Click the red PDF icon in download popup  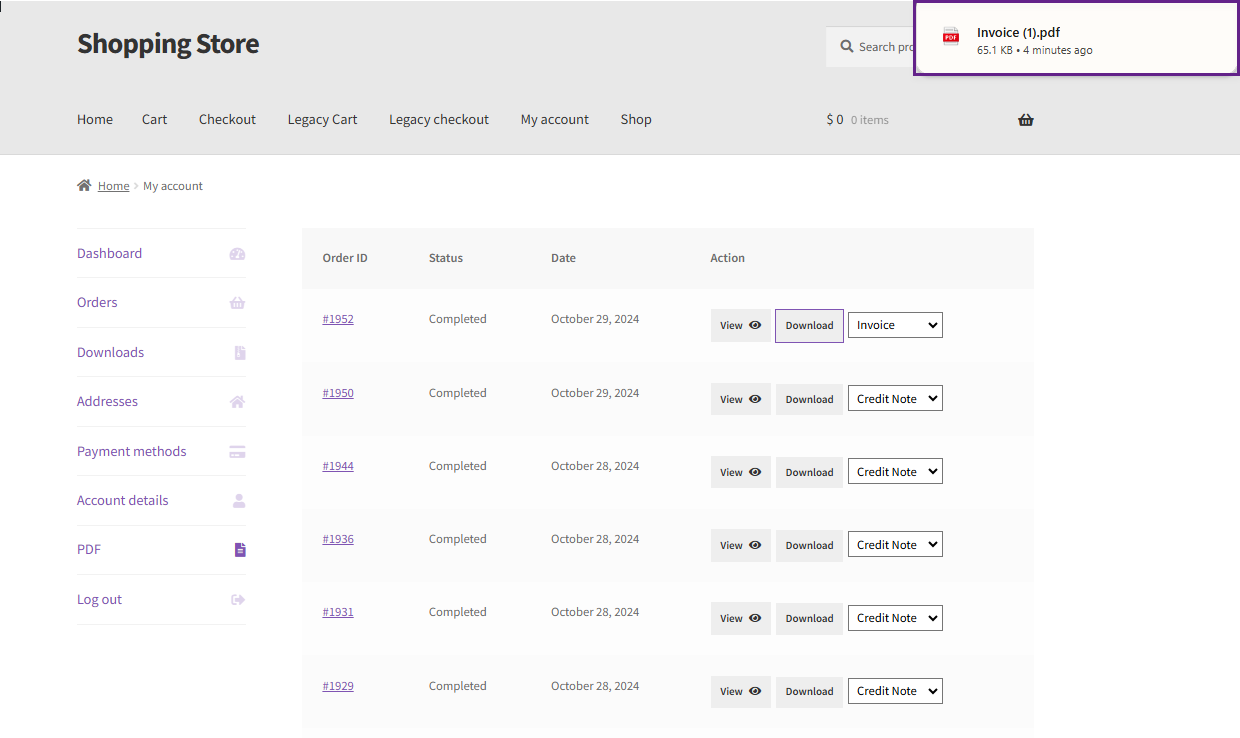951,38
